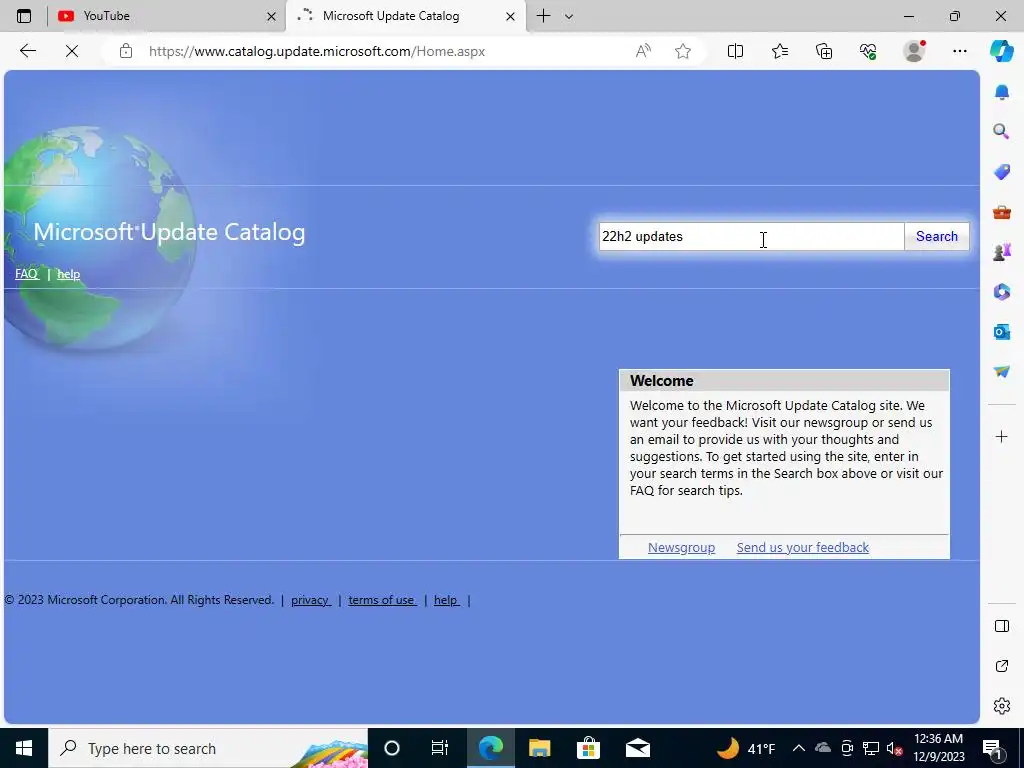
Task: Open sidebar Games chess icon
Action: (x=1002, y=252)
